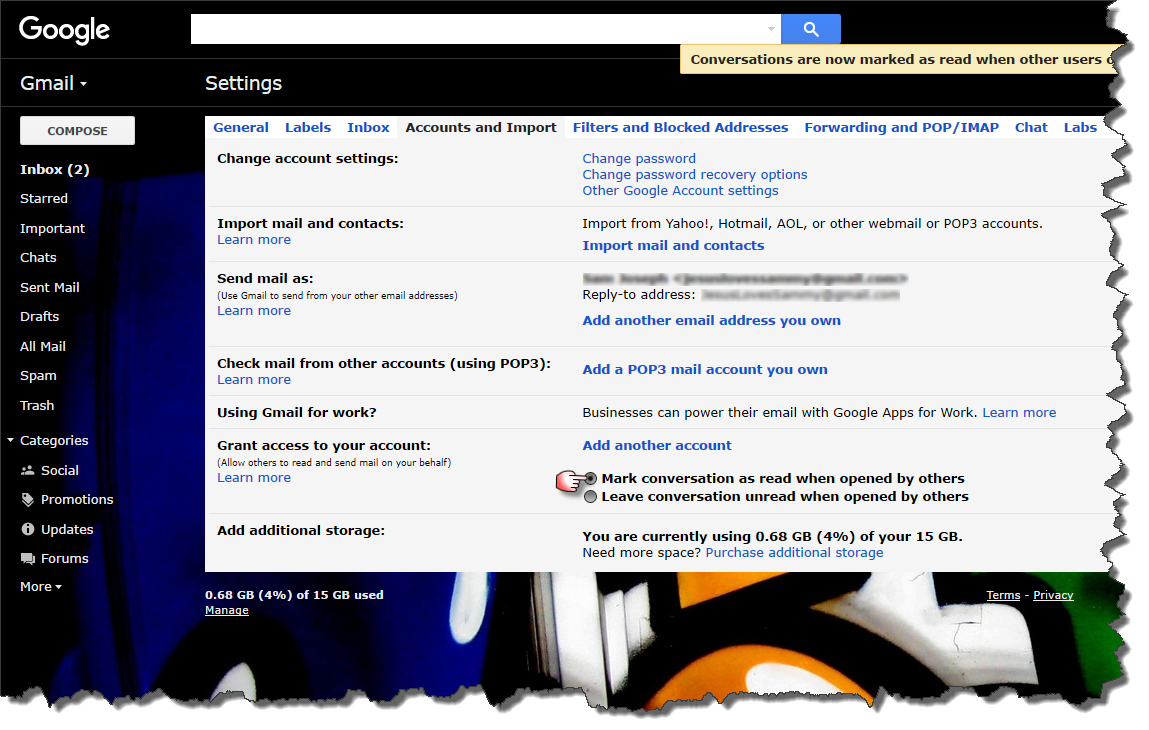The height and width of the screenshot is (730, 1149).
Task: Click the Manage storage link
Action: click(226, 611)
